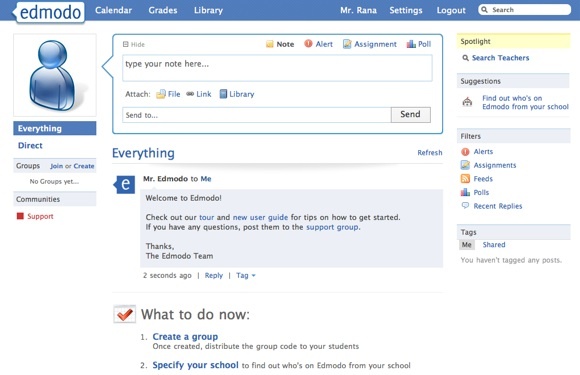Select the Direct sidebar filter
580x375 pixels.
point(30,145)
